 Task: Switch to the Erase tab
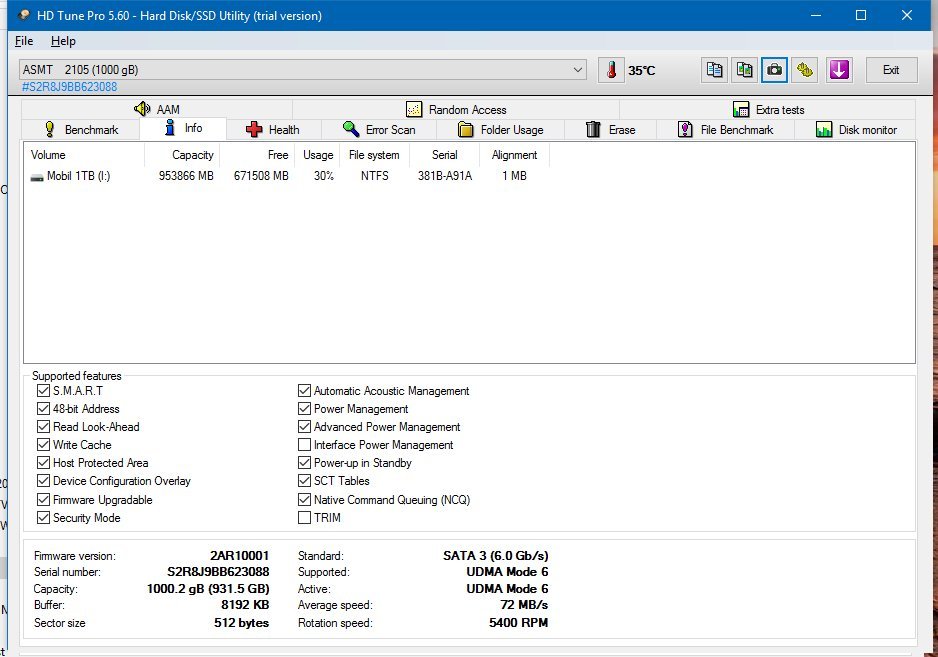(611, 129)
